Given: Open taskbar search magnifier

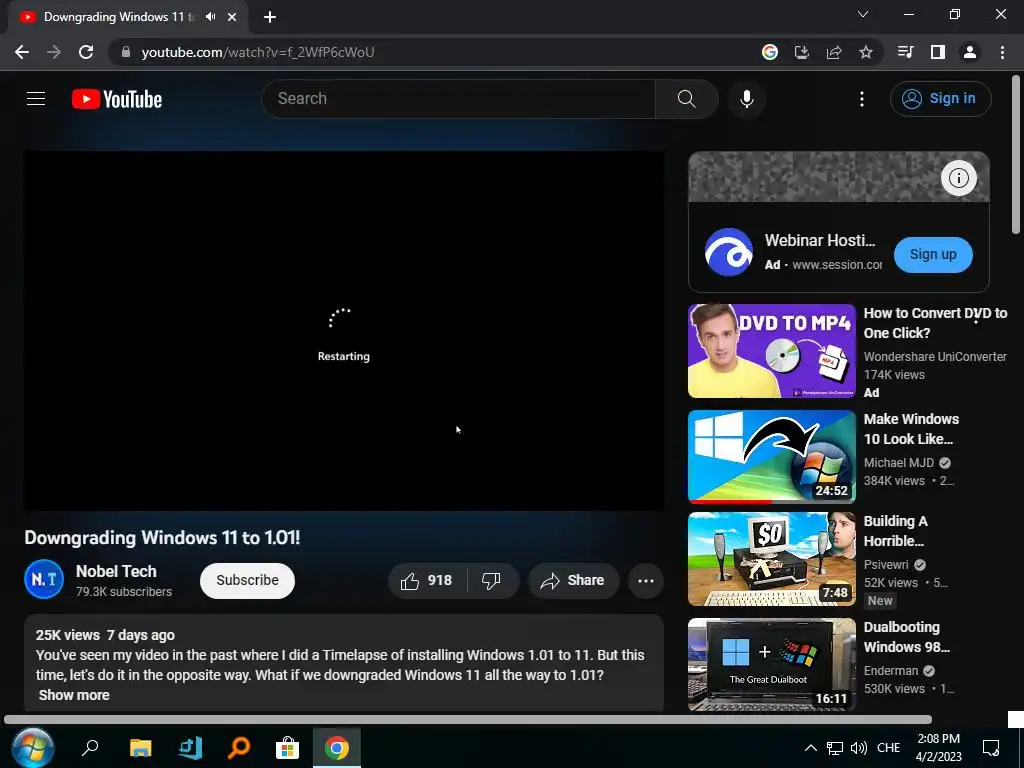Looking at the screenshot, I should pyautogui.click(x=89, y=748).
